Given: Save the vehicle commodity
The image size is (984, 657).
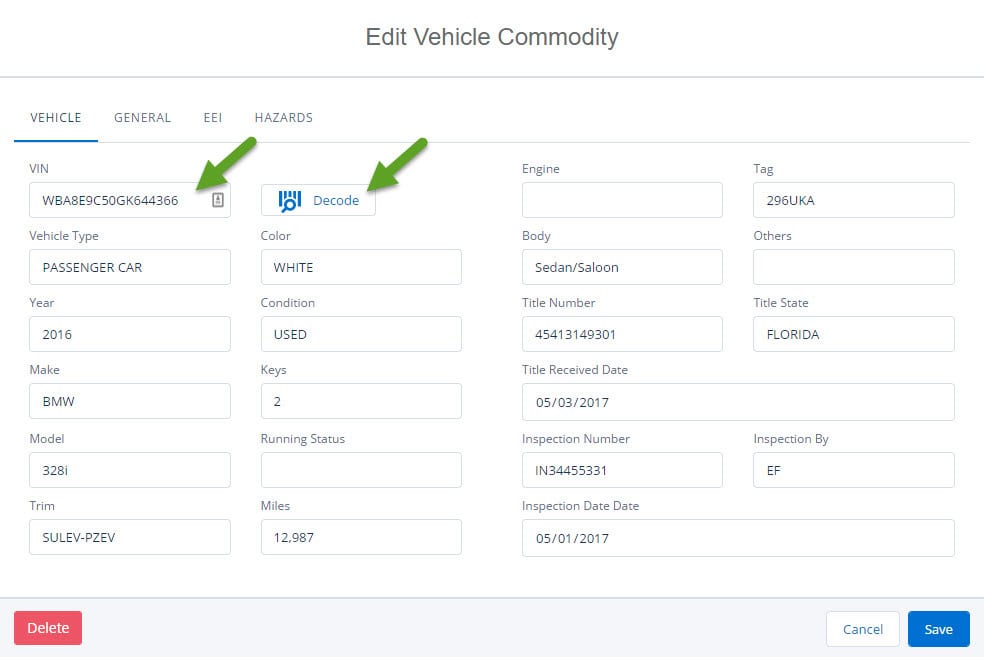Looking at the screenshot, I should pyautogui.click(x=938, y=629).
